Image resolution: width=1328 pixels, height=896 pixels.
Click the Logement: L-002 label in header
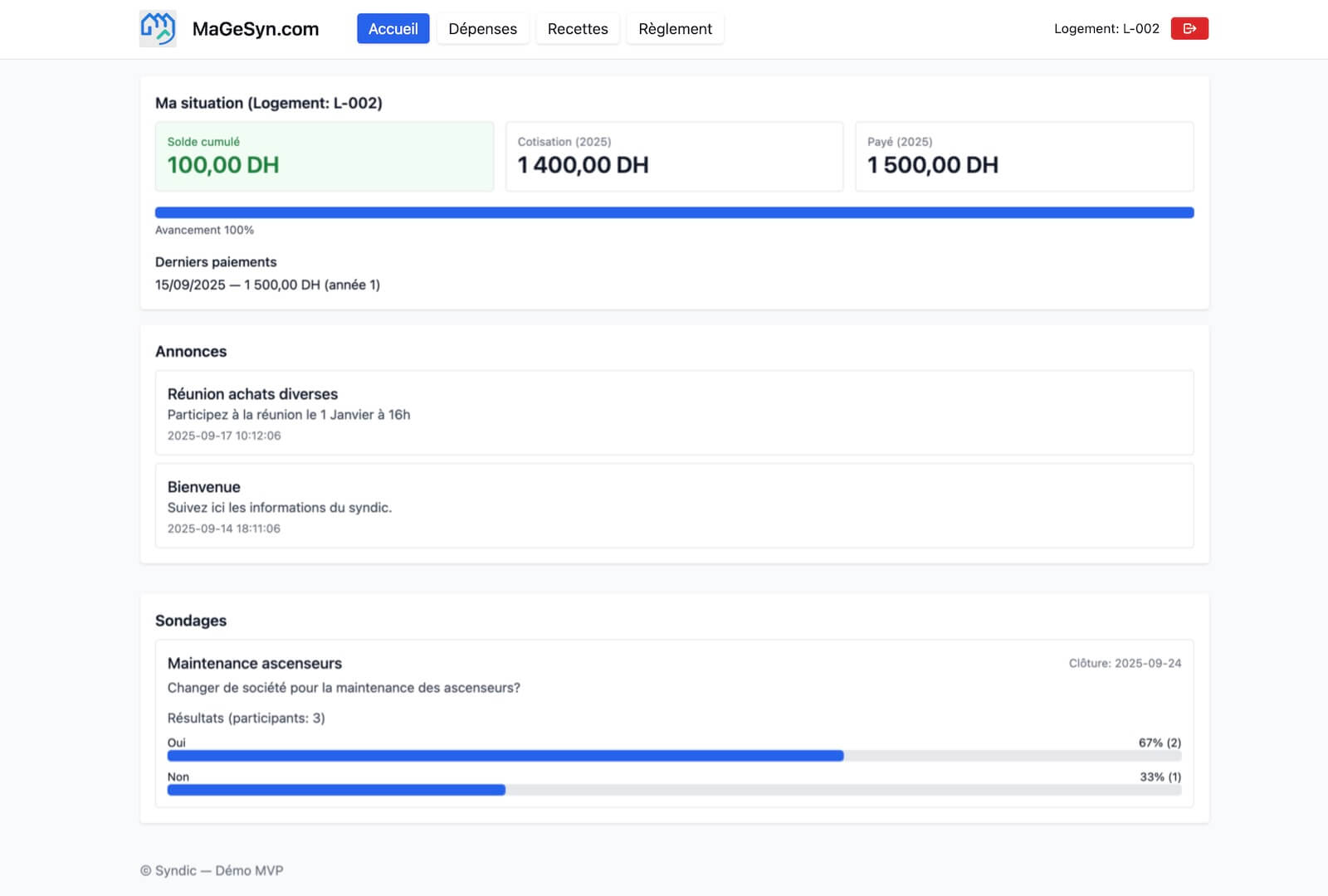[1106, 28]
